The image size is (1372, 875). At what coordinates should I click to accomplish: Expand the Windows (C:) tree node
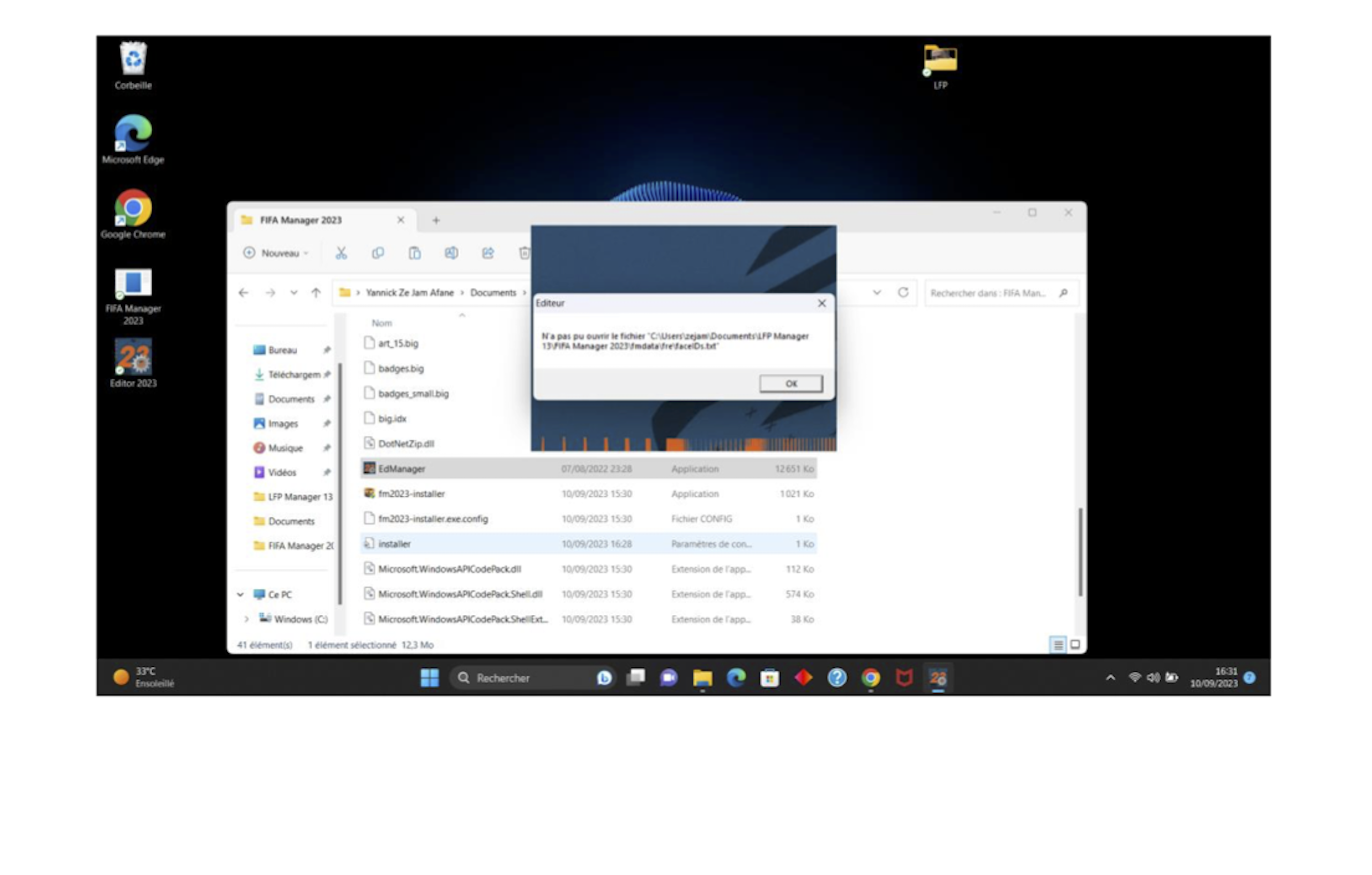coord(246,619)
